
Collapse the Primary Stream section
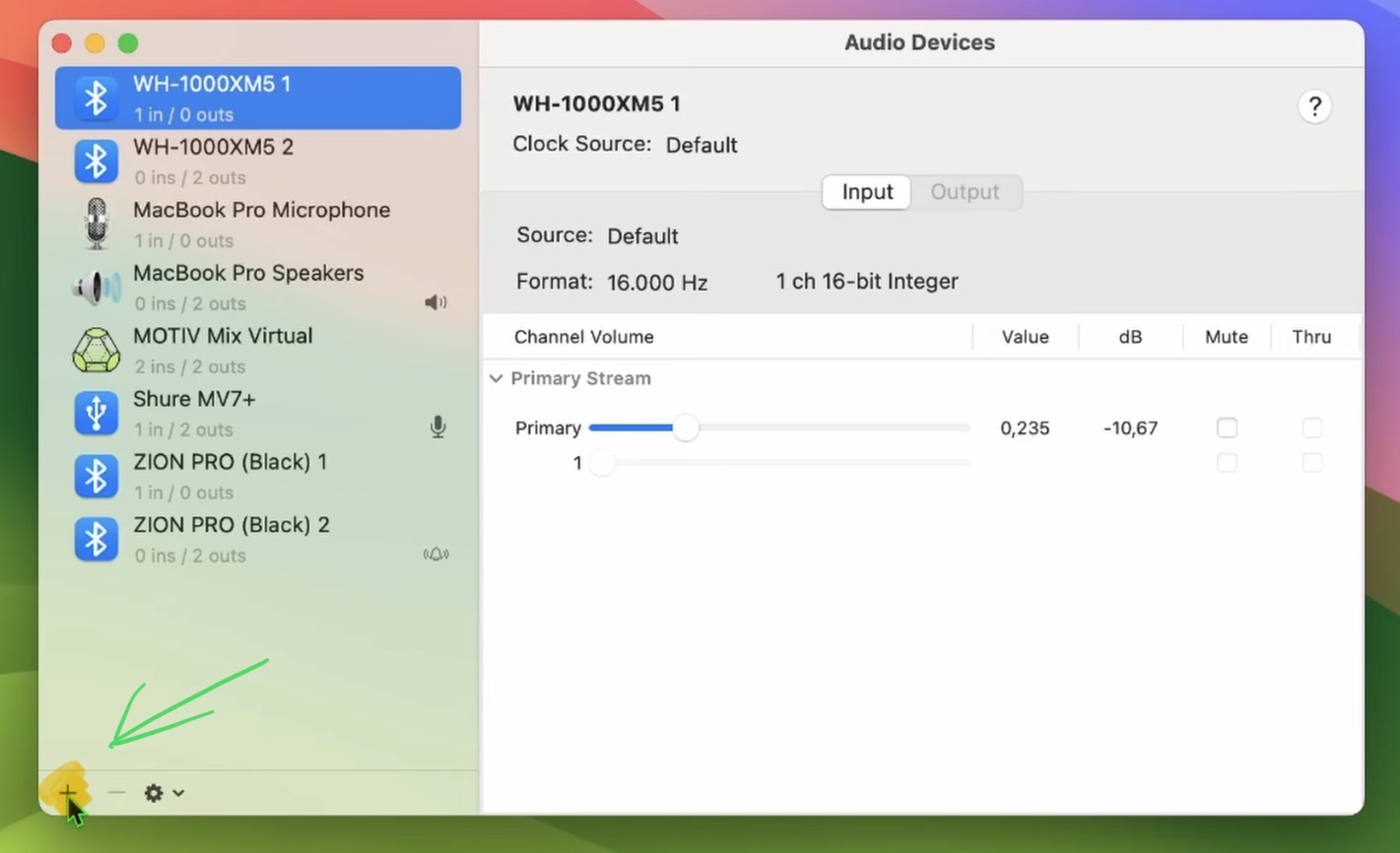497,378
